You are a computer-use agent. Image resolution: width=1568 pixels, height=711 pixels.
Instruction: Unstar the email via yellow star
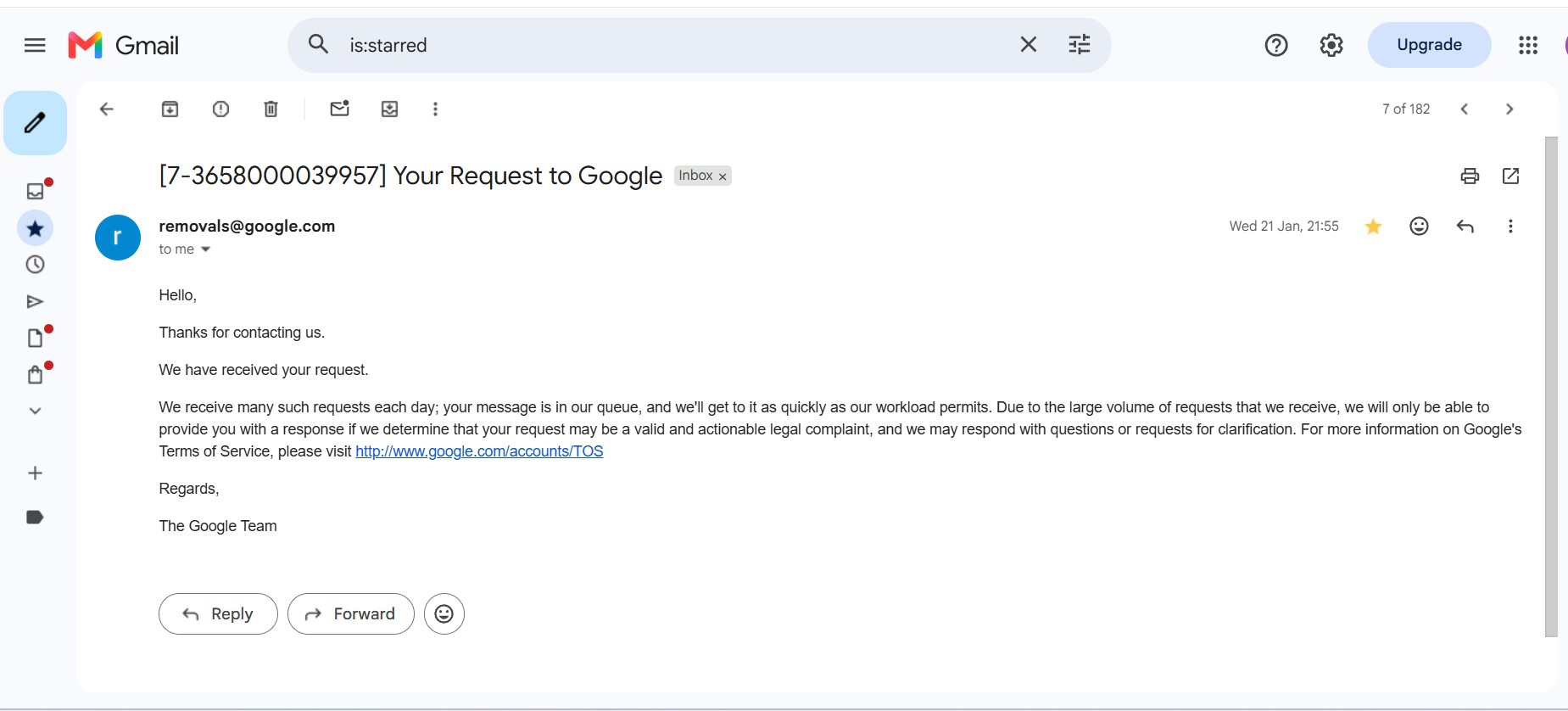tap(1373, 226)
